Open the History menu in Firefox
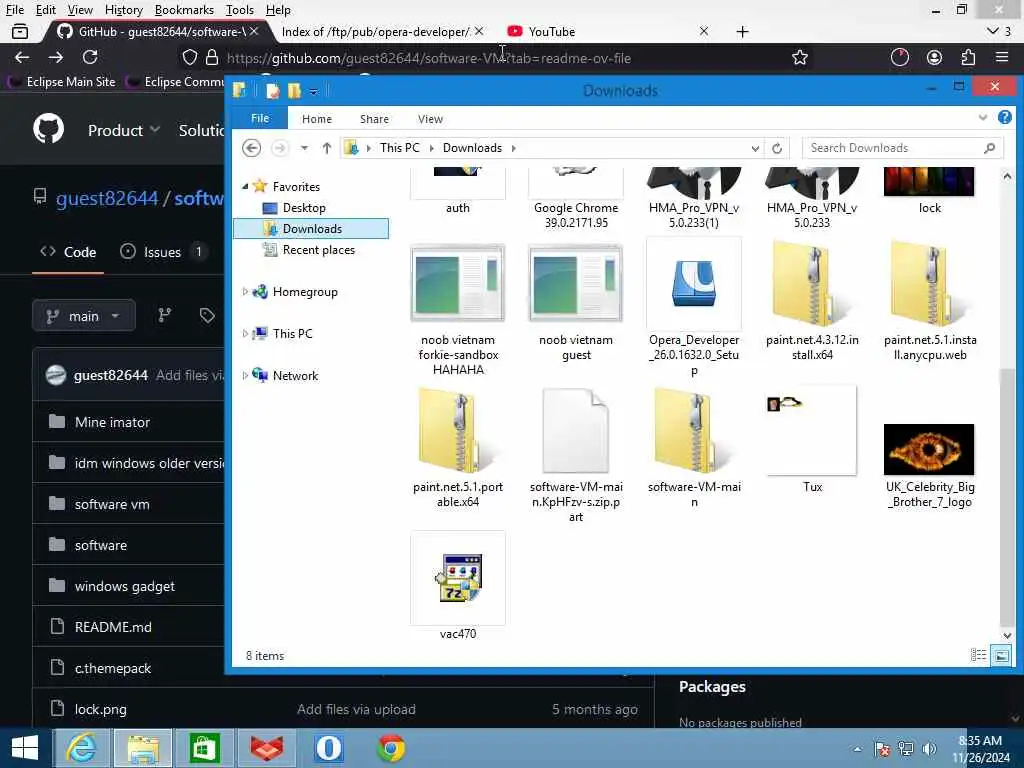The width and height of the screenshot is (1024, 768). click(123, 10)
